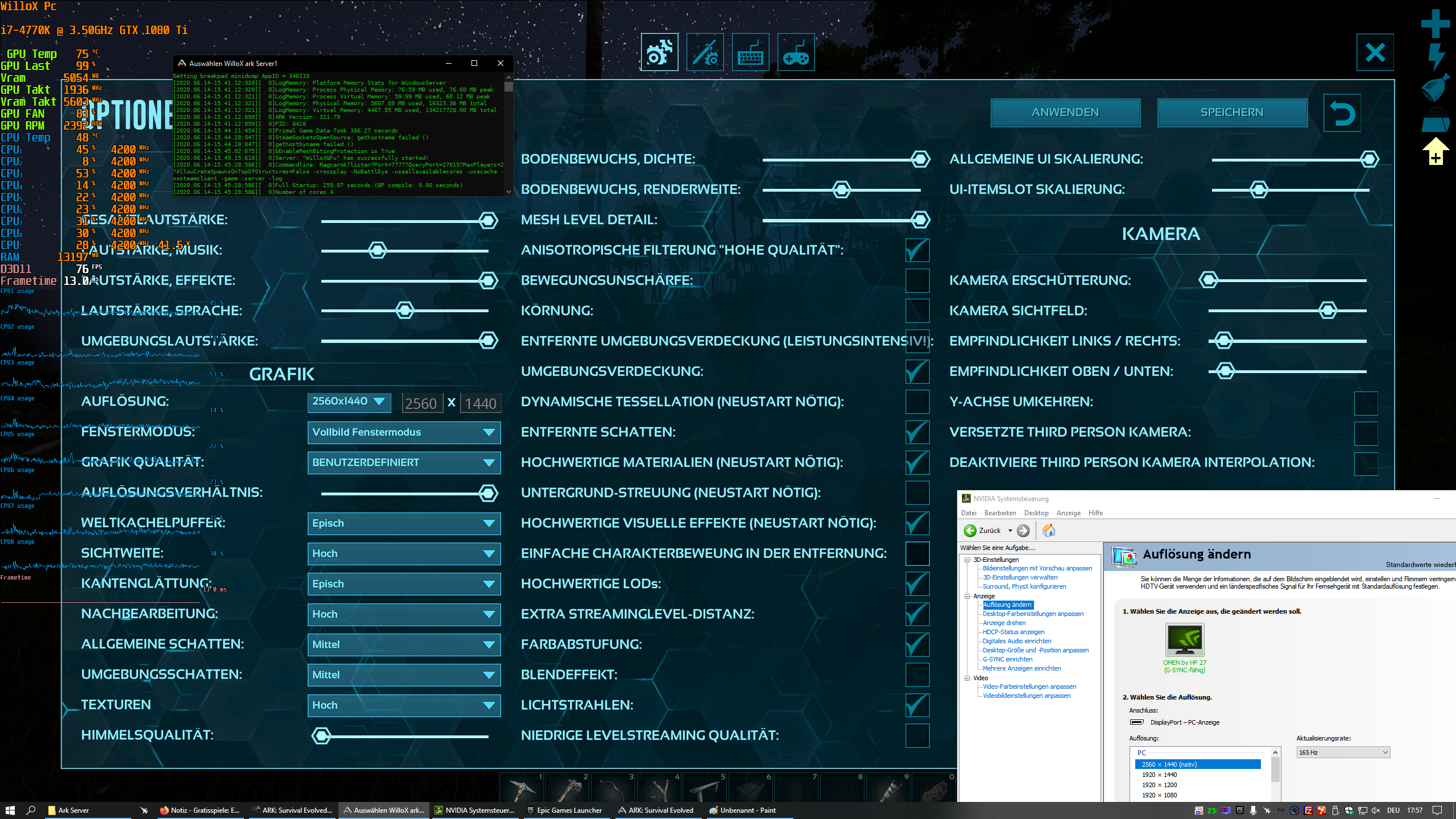Open the gamepad controller settings tab

(x=796, y=52)
